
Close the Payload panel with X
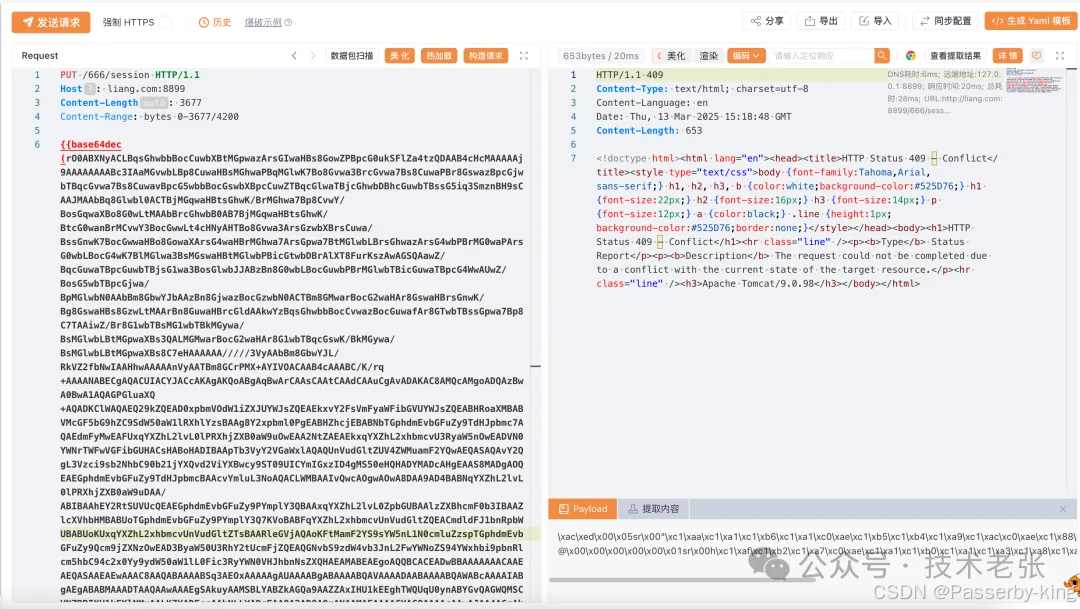tap(1063, 509)
